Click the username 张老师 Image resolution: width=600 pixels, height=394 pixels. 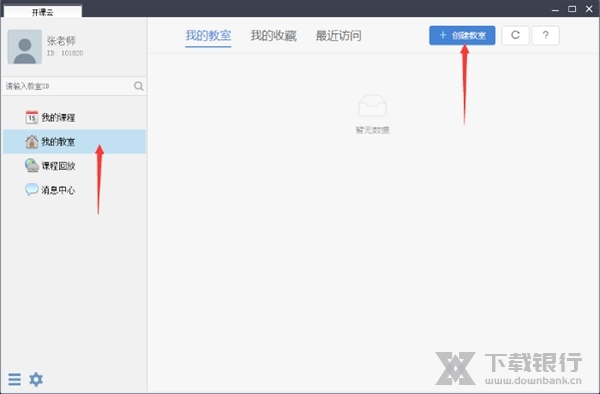pos(61,41)
